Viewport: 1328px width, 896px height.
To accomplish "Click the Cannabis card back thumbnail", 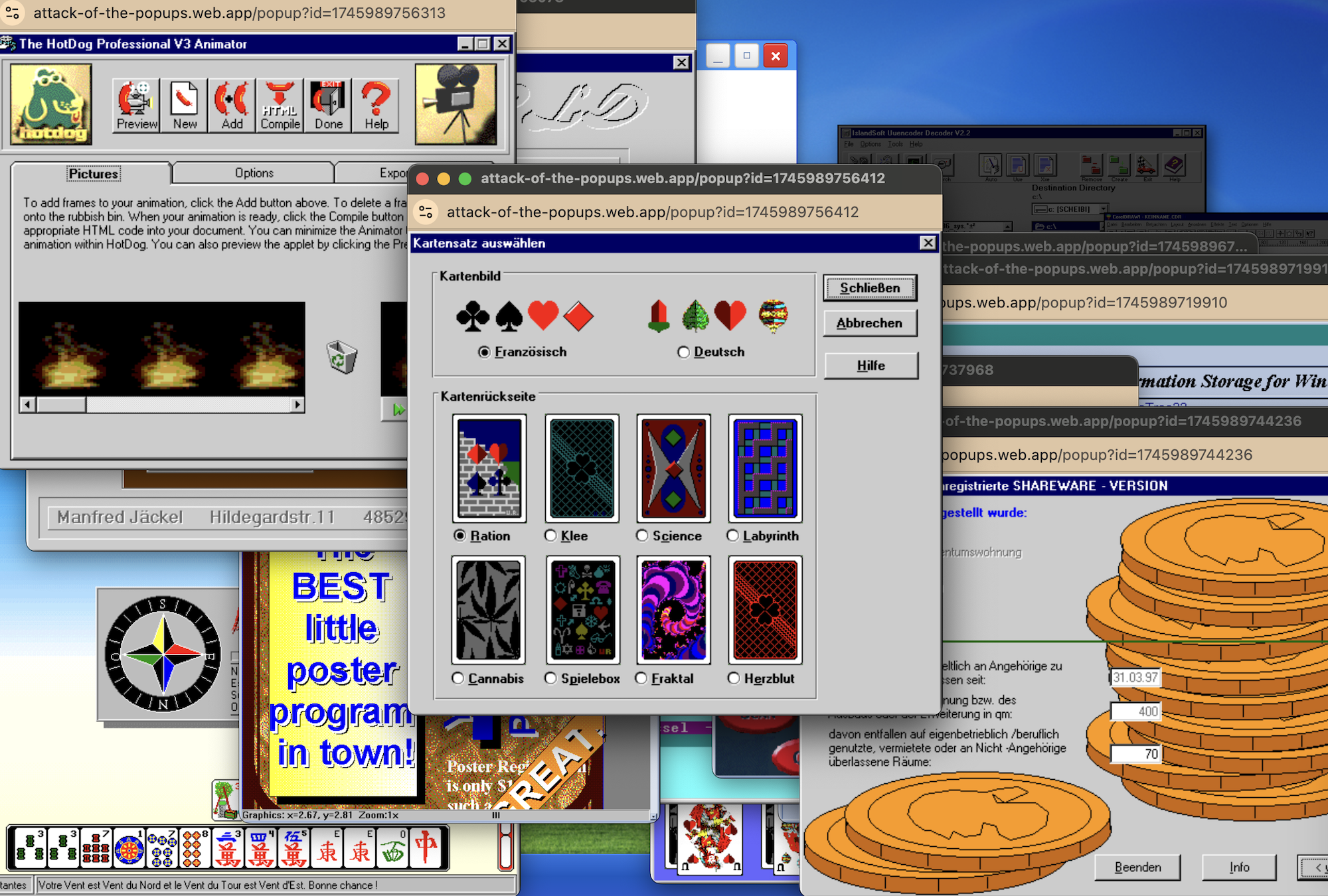I will (489, 610).
